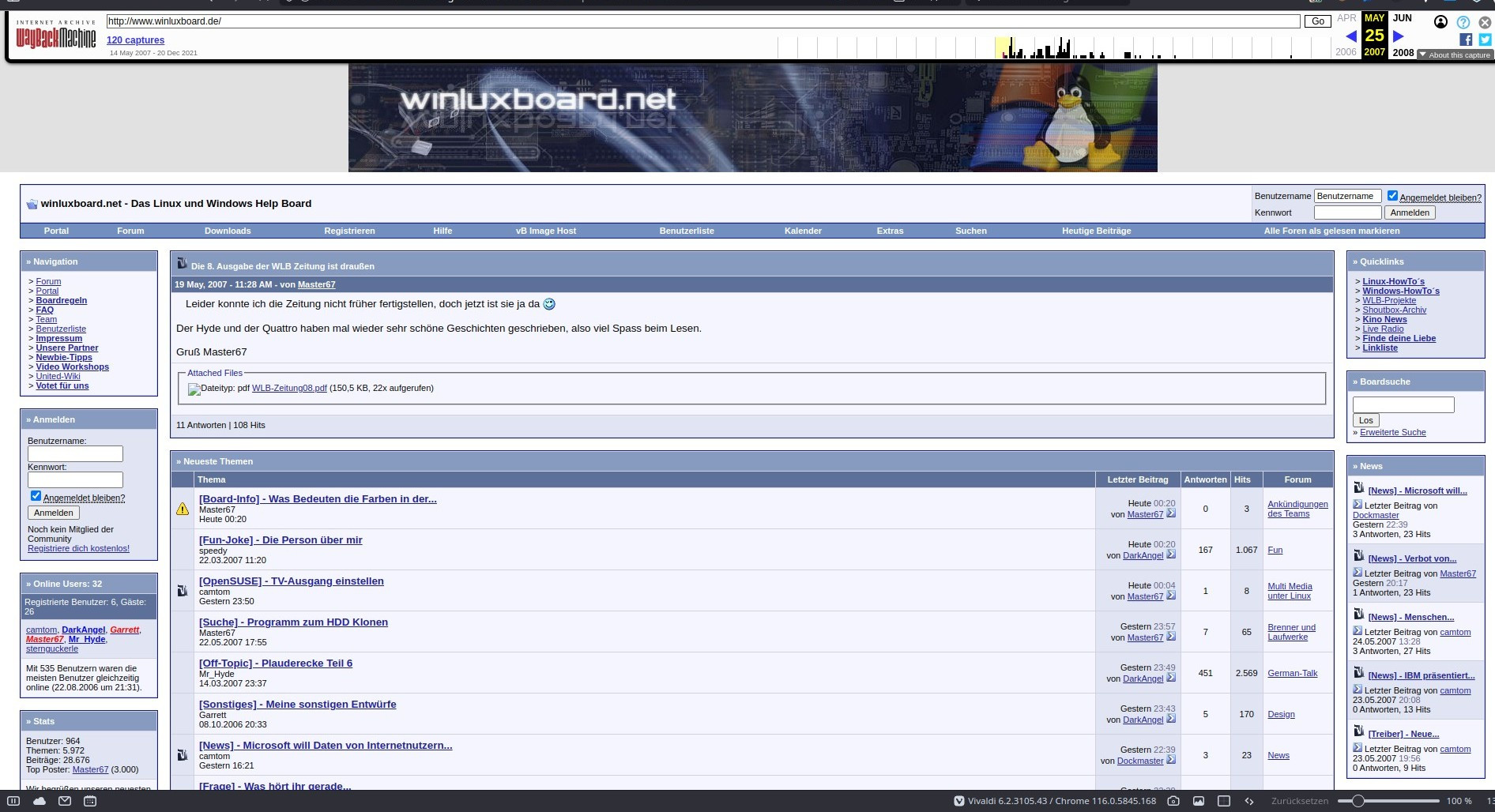Click the post icon beside WLB Zeitung announcement
1495x812 pixels.
click(182, 264)
